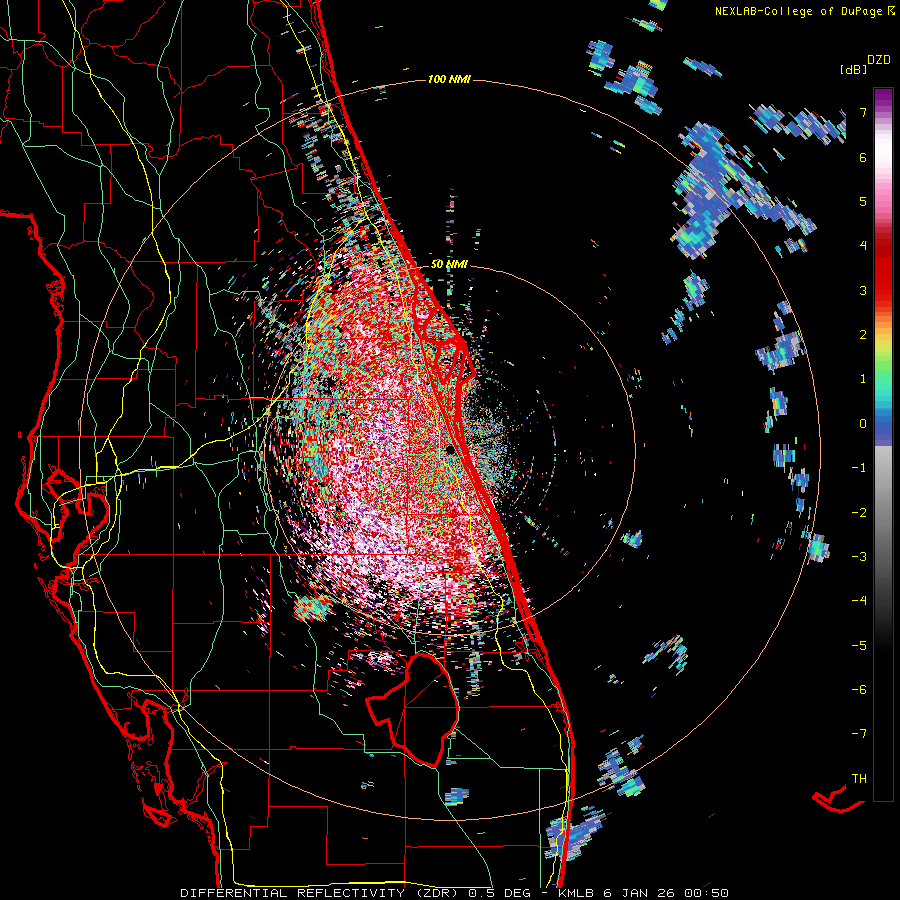The height and width of the screenshot is (900, 900).
Task: Click the ZDR color bar legend
Action: pos(883,445)
